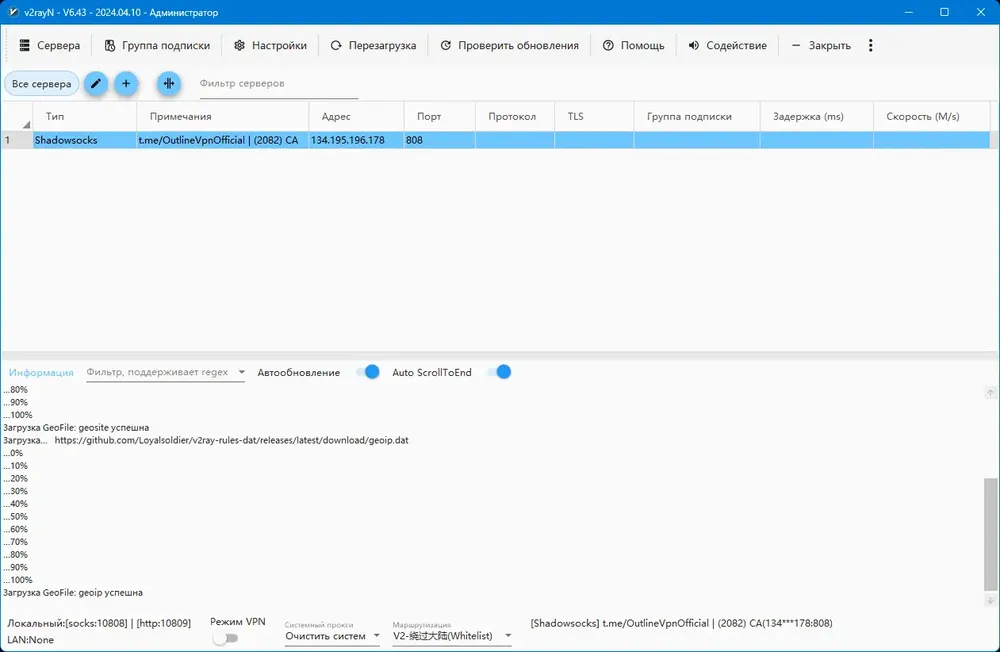Maximize the v2rayN window
The height and width of the screenshot is (652, 1000).
pyautogui.click(x=945, y=12)
